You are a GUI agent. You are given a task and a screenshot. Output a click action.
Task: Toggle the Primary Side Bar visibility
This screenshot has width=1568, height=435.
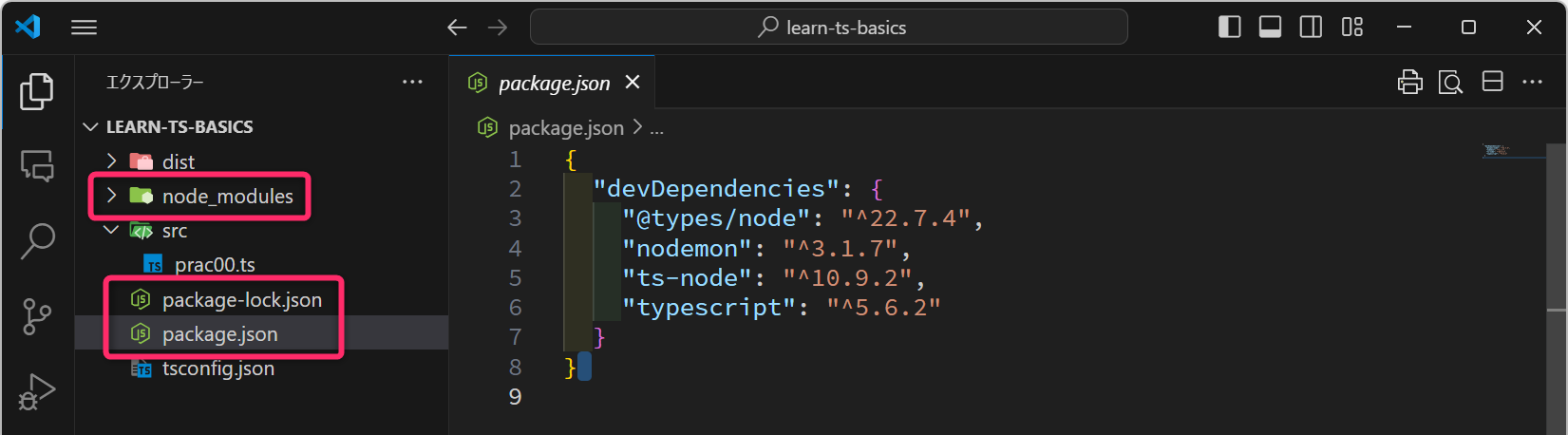[1229, 28]
